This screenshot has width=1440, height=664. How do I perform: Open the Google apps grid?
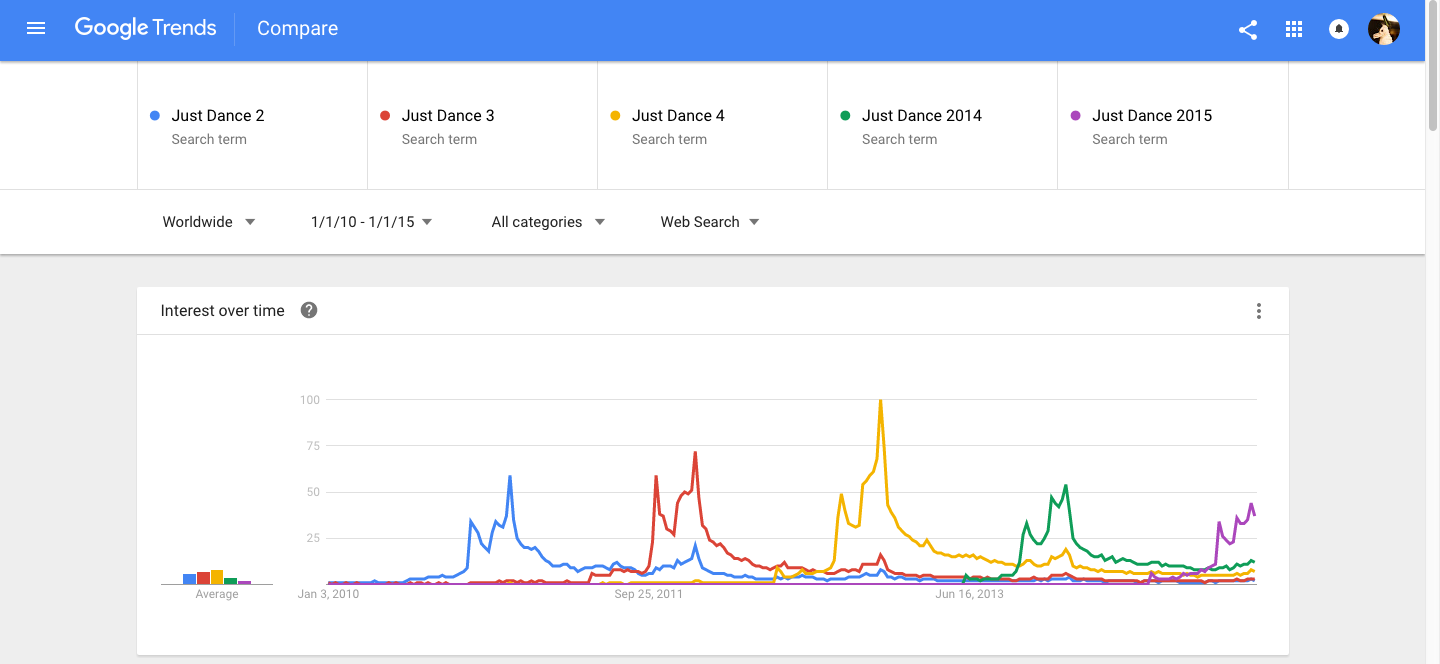1294,30
